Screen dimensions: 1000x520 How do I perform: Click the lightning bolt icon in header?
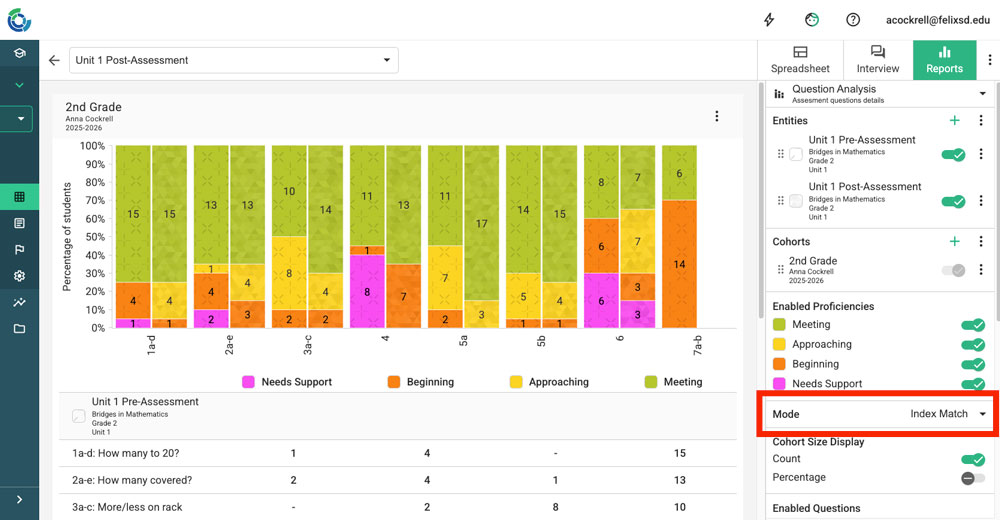pyautogui.click(x=769, y=20)
